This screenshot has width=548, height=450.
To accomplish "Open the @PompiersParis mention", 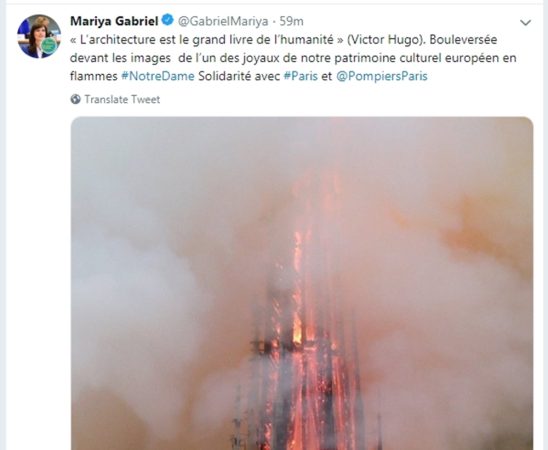I will pos(382,76).
